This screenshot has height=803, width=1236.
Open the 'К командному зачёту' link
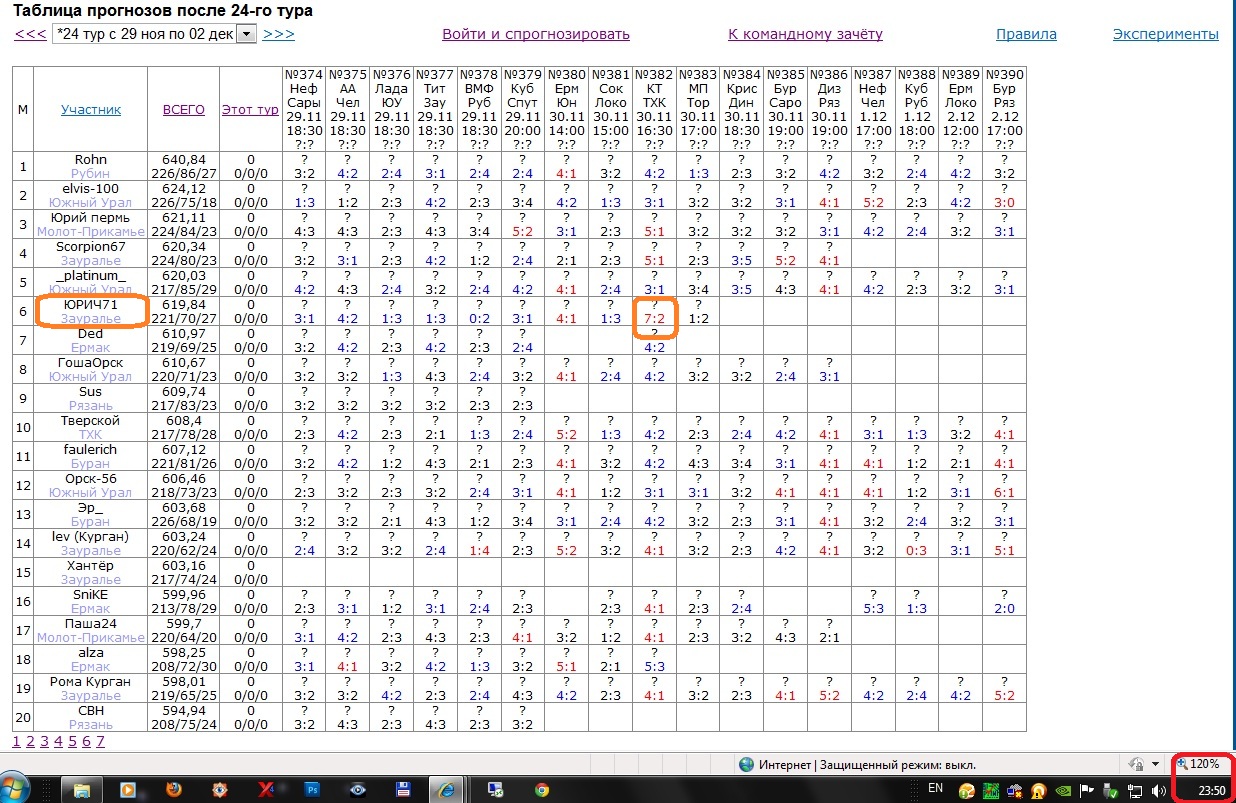[805, 34]
